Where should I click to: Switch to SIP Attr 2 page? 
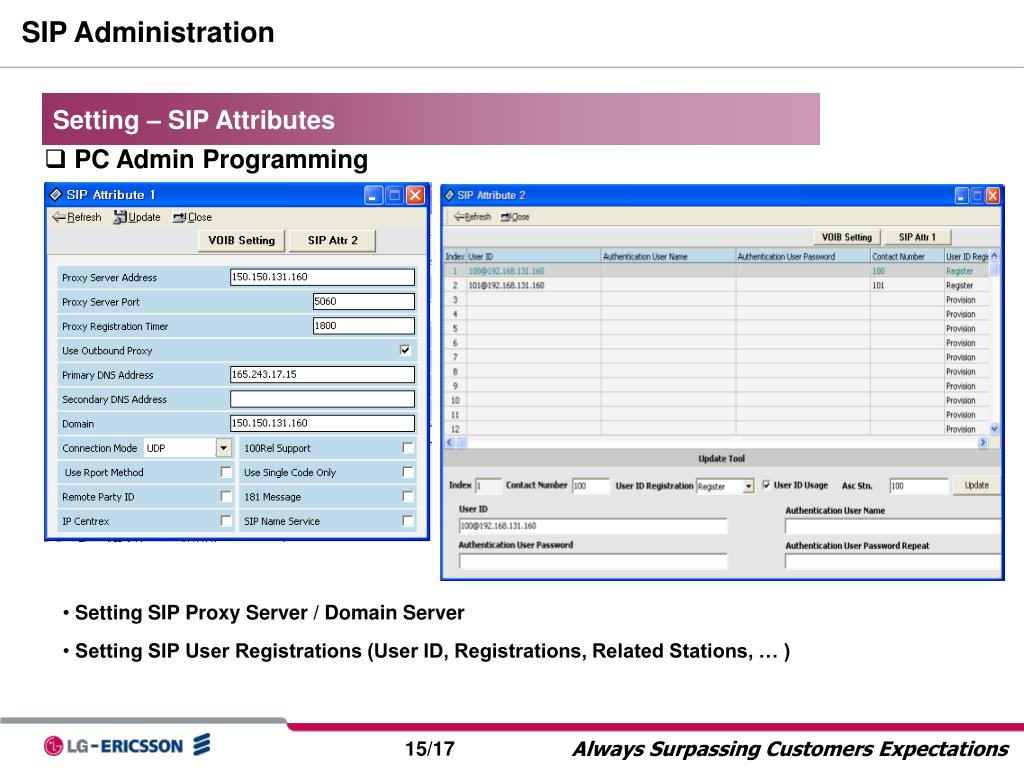[x=332, y=240]
